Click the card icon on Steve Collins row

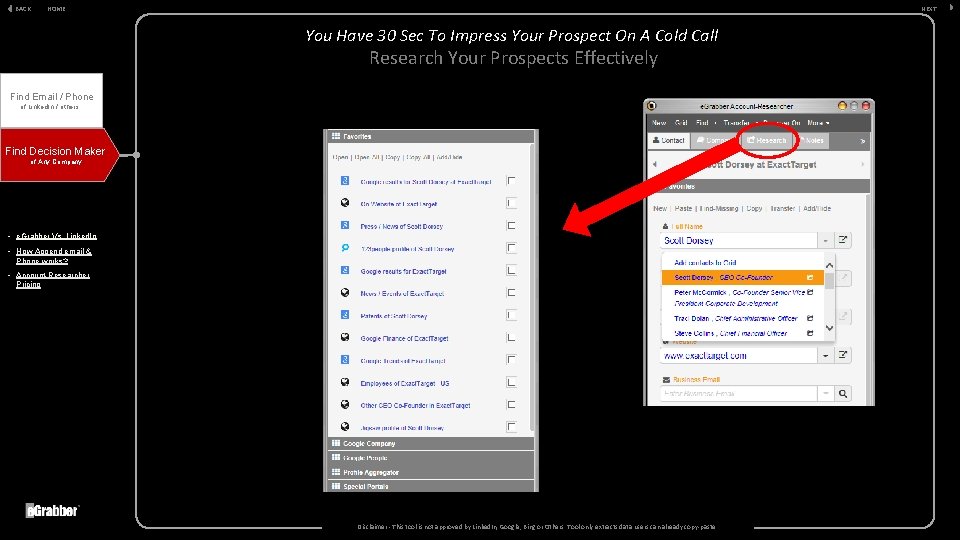point(810,333)
